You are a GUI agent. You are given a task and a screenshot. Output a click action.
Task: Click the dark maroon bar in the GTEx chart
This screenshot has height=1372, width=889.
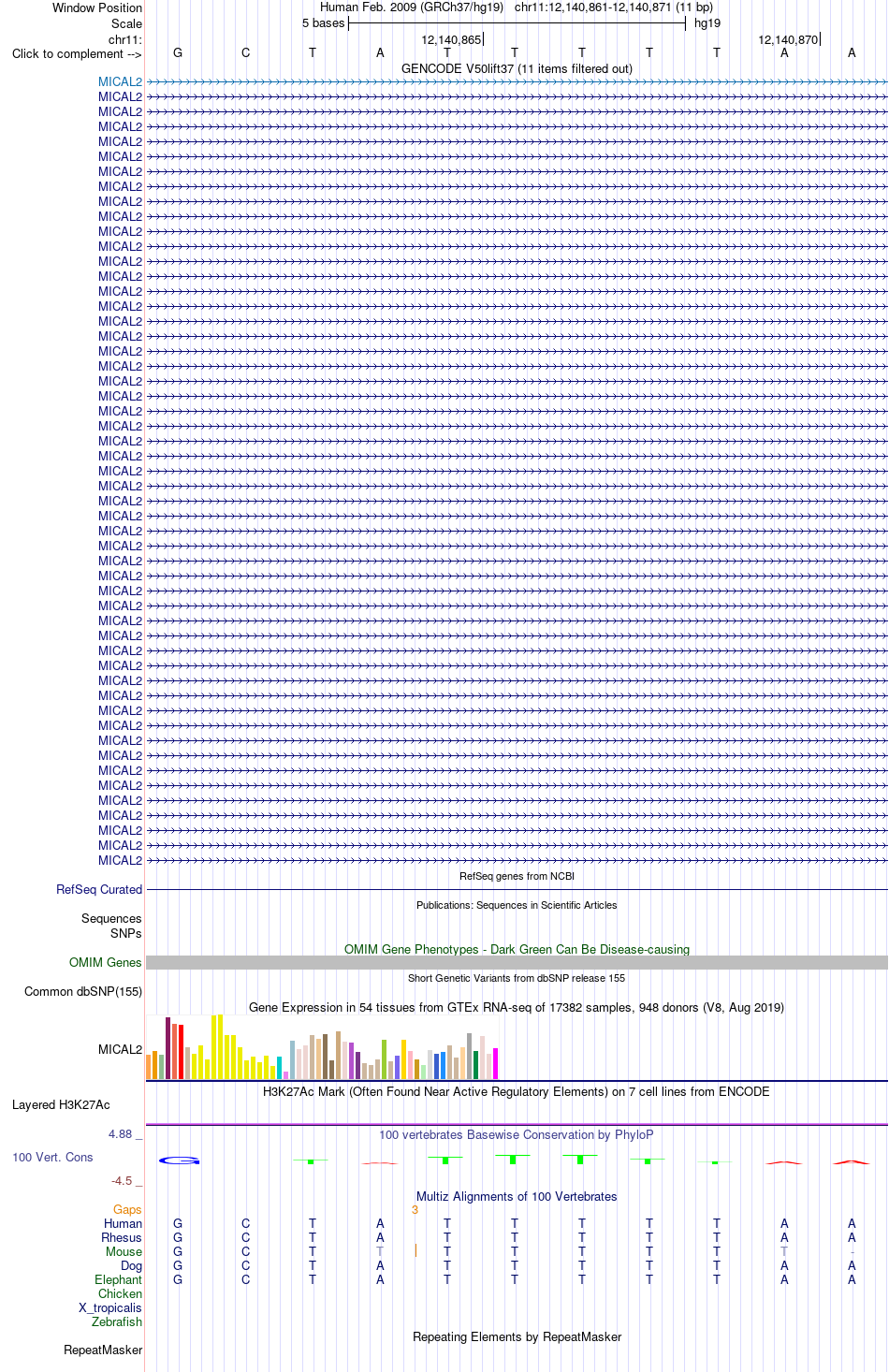[x=168, y=1048]
